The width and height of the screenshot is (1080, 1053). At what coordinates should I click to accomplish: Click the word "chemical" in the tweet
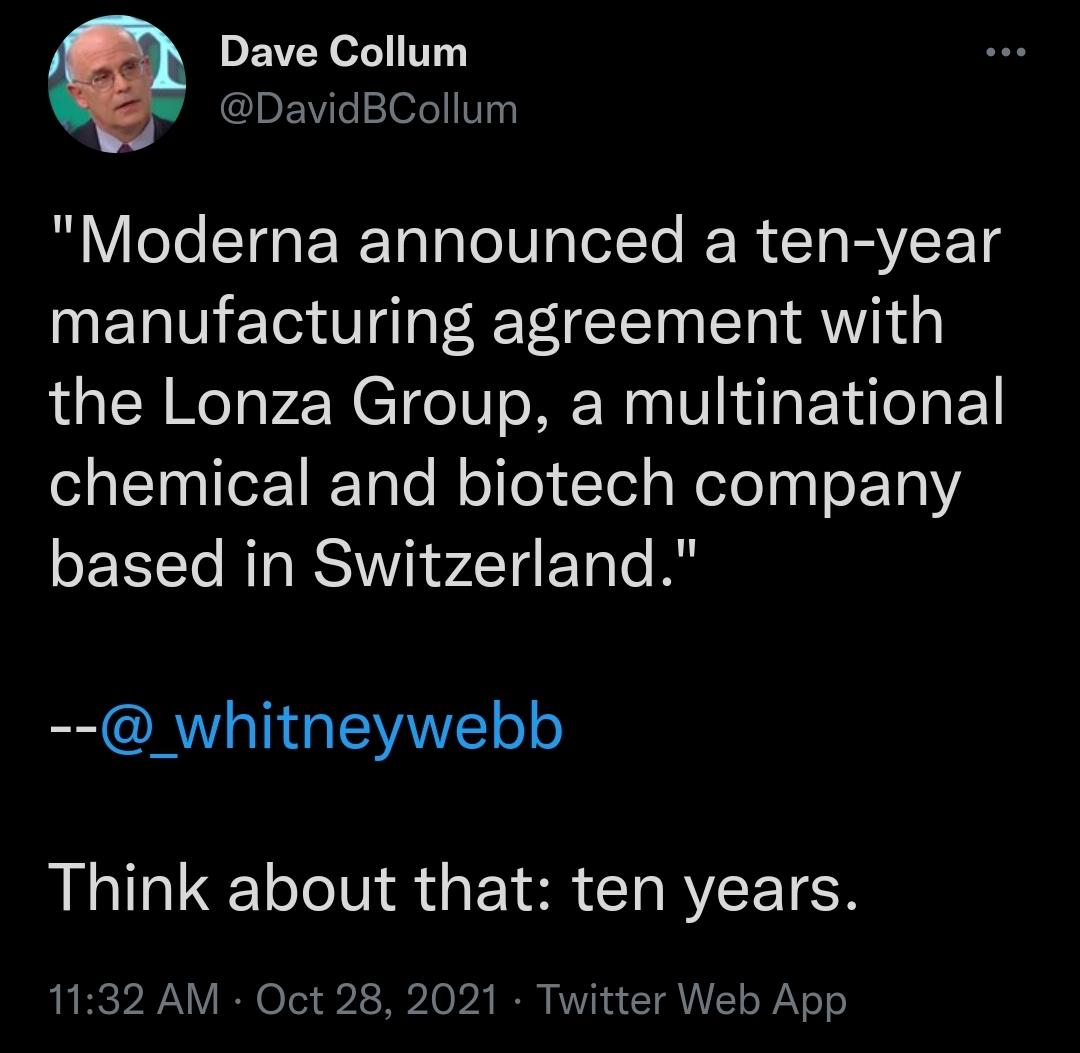179,482
